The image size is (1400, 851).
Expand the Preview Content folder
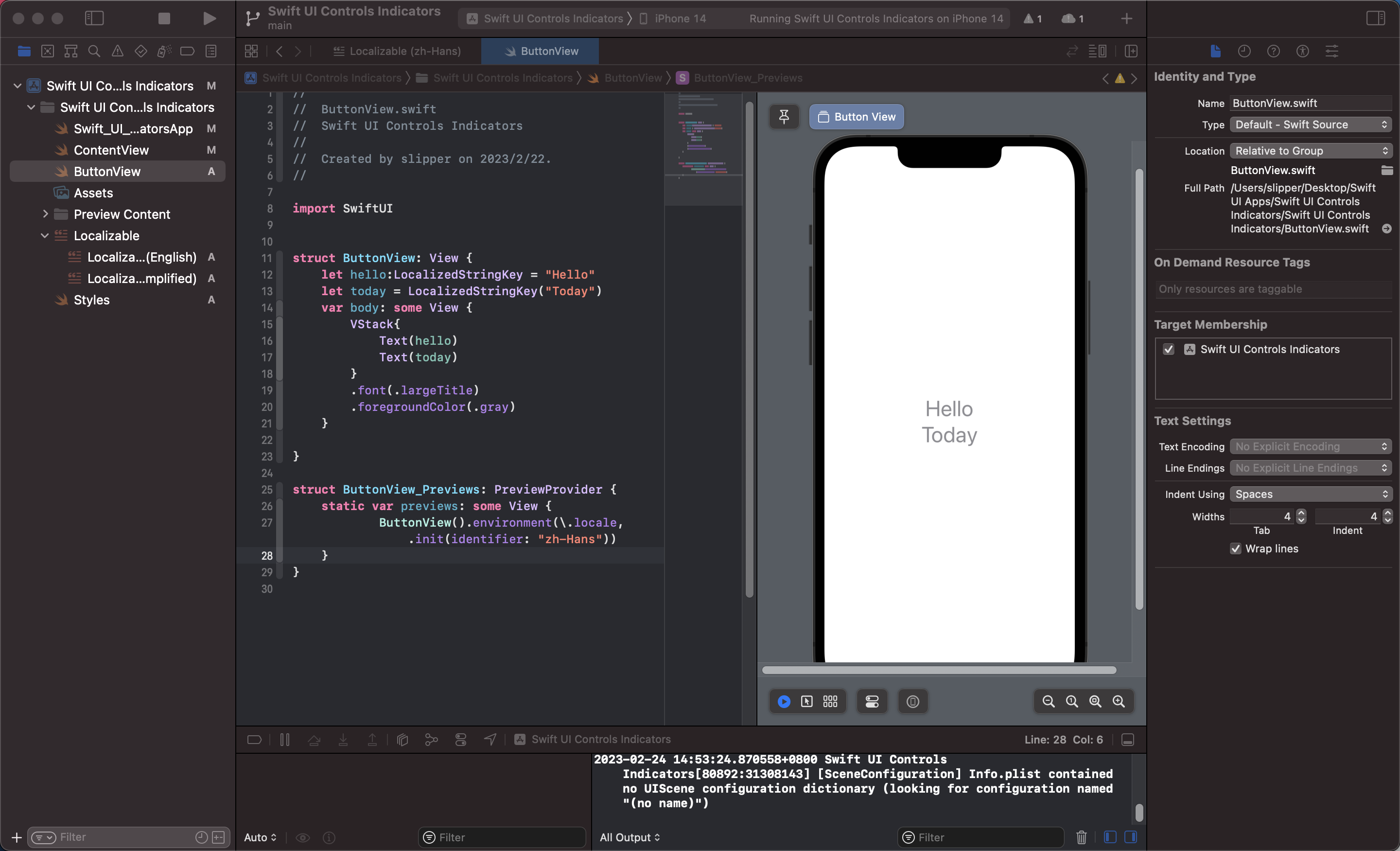(x=45, y=214)
